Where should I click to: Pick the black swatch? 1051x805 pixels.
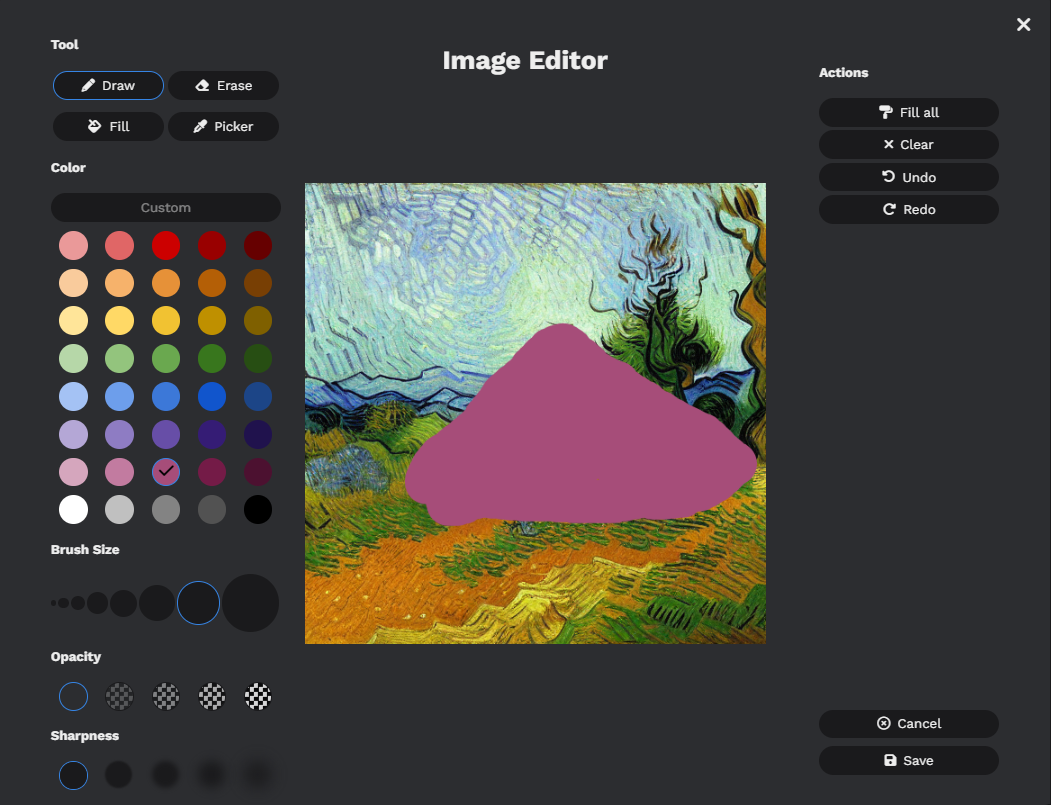point(258,509)
